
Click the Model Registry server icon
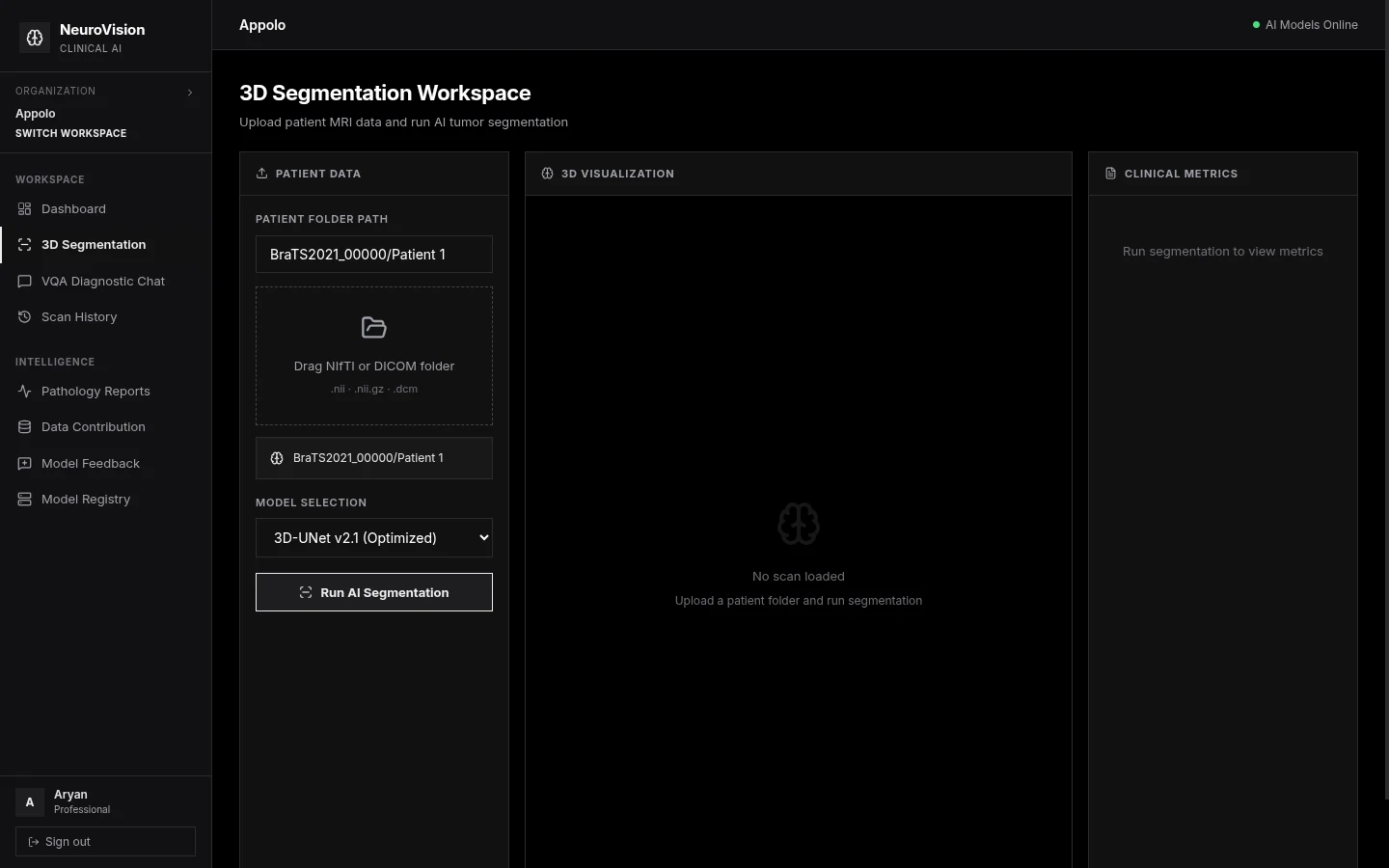click(25, 500)
